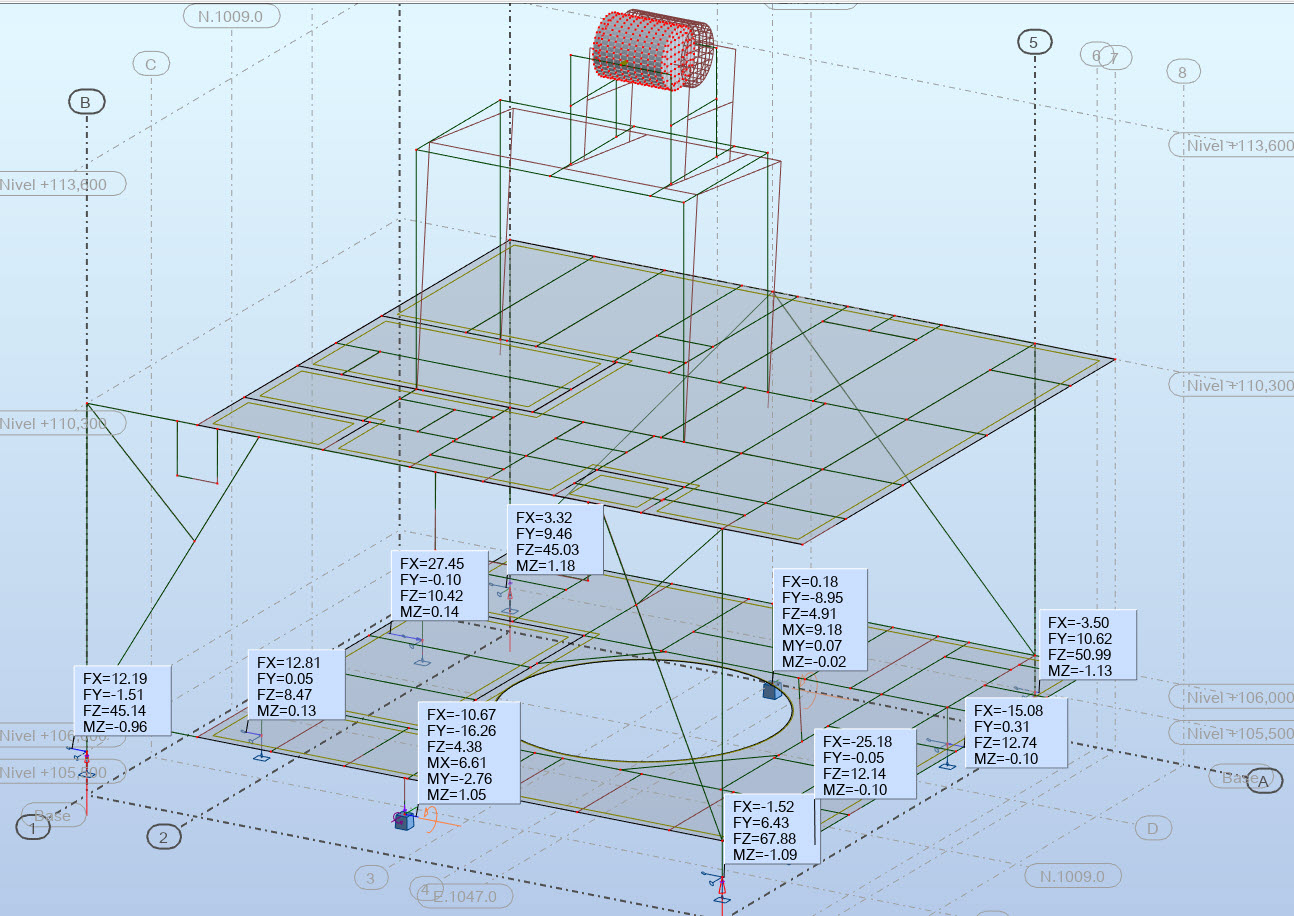Screen dimensions: 1294x916
Task: Select reaction label starting FX=3.32
Action: (x=556, y=541)
